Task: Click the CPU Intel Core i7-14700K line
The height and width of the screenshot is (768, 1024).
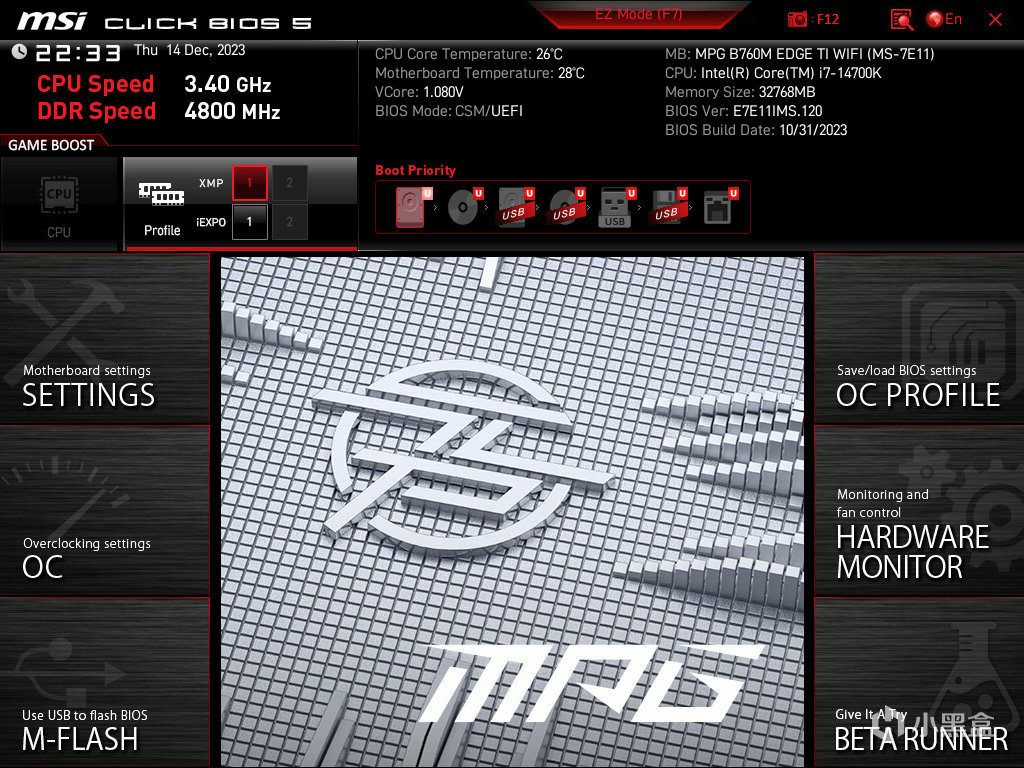Action: click(773, 73)
